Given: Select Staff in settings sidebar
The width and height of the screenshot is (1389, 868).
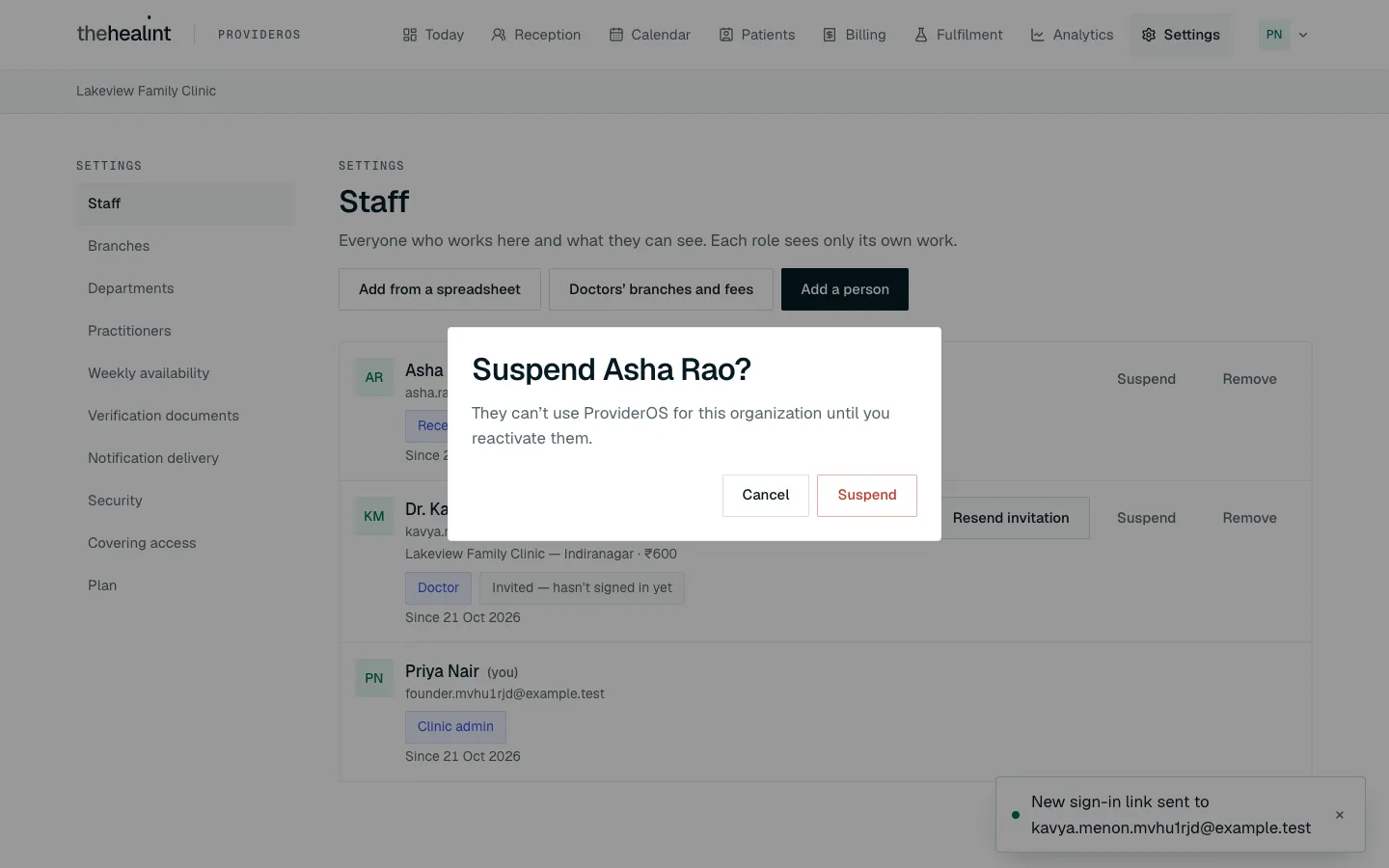Looking at the screenshot, I should click(x=185, y=203).
